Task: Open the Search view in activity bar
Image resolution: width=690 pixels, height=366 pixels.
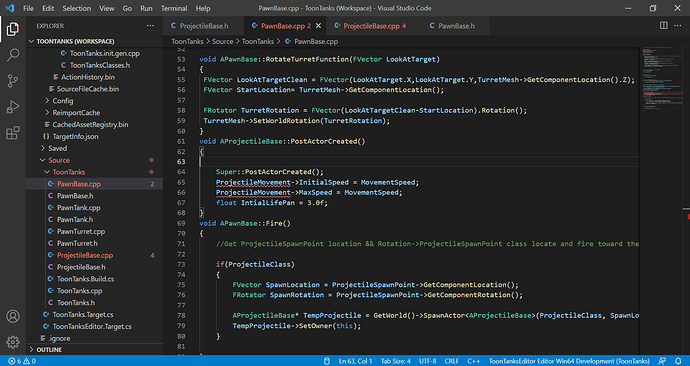Action: [13, 55]
